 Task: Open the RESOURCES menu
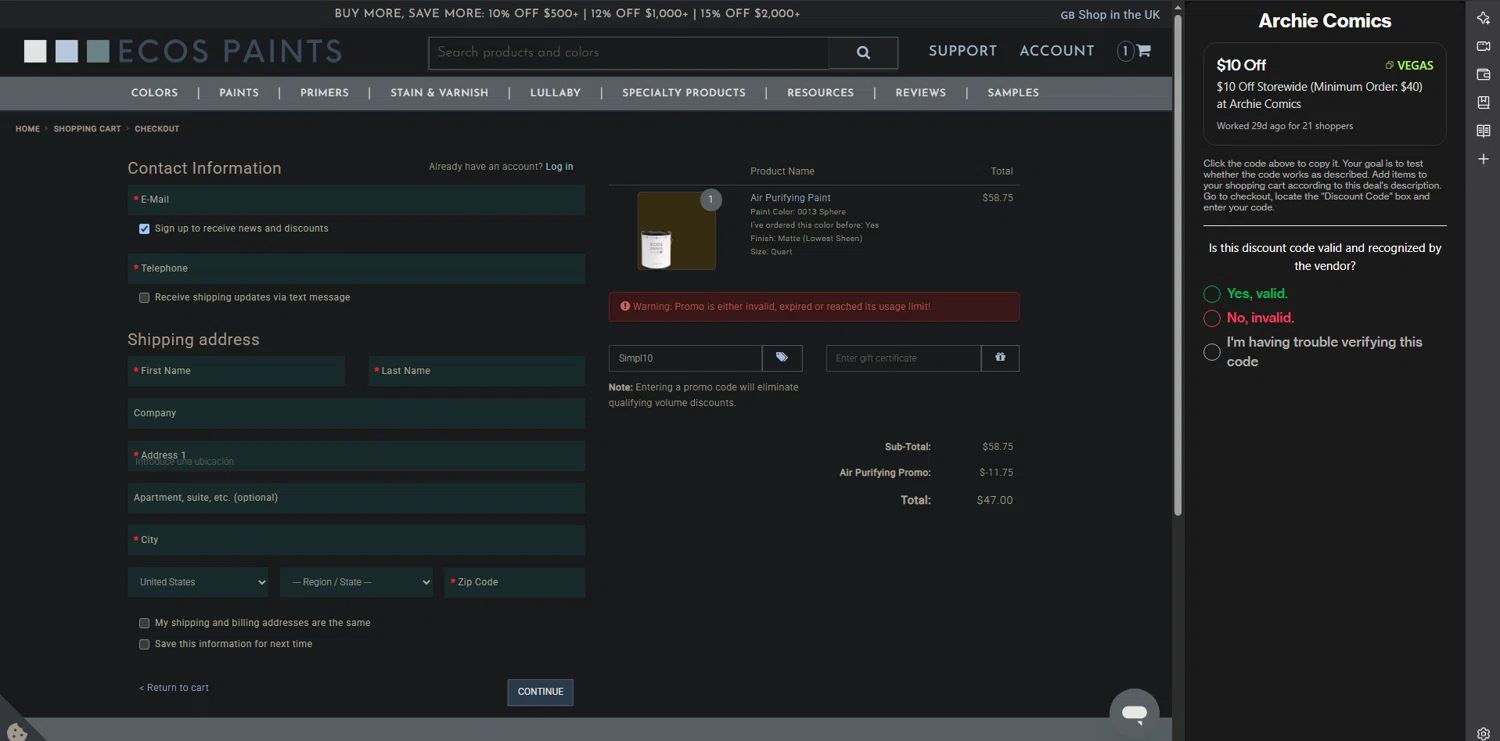[x=820, y=93]
